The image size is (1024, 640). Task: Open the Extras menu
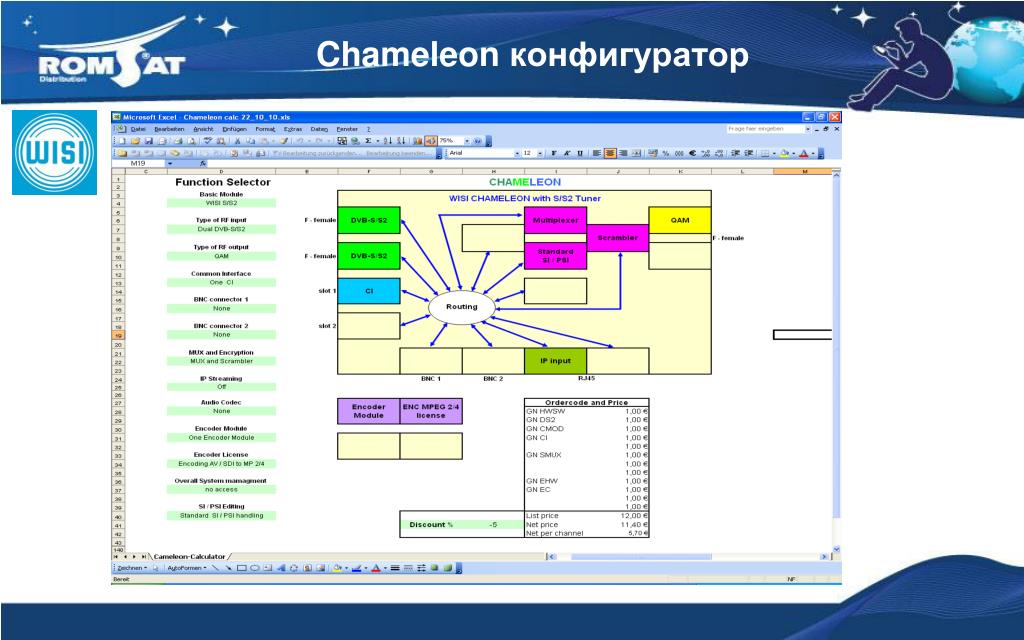[293, 129]
